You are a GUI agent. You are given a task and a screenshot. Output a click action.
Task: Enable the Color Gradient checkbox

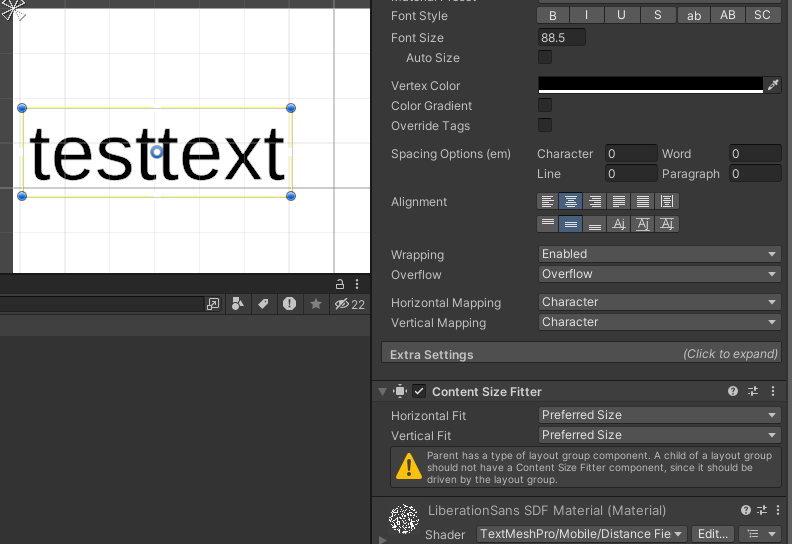coord(544,105)
